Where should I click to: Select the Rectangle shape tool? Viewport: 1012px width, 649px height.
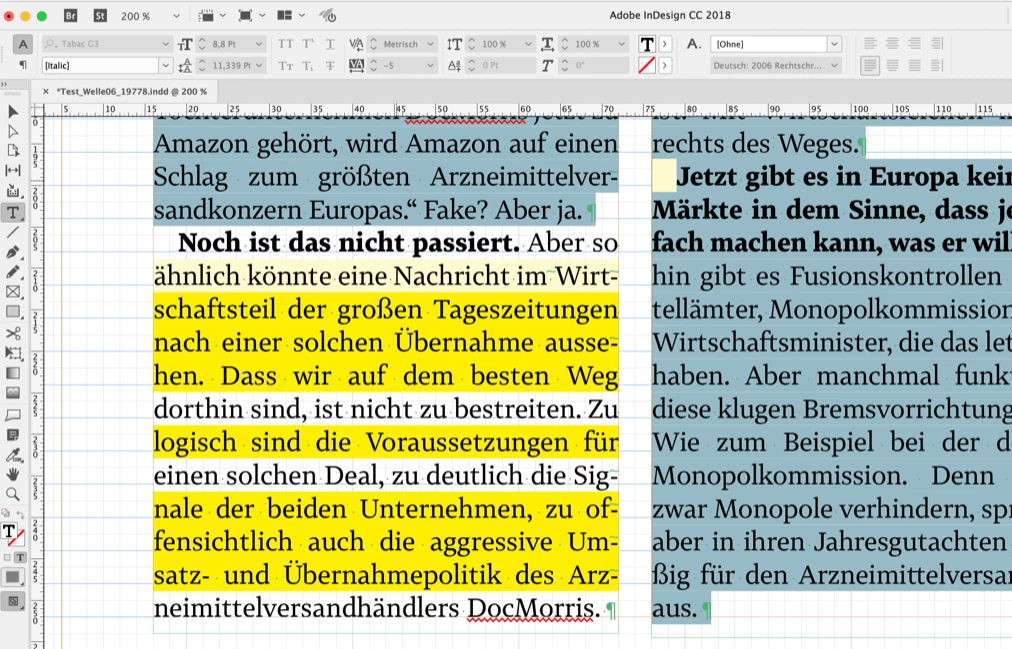tap(12, 312)
